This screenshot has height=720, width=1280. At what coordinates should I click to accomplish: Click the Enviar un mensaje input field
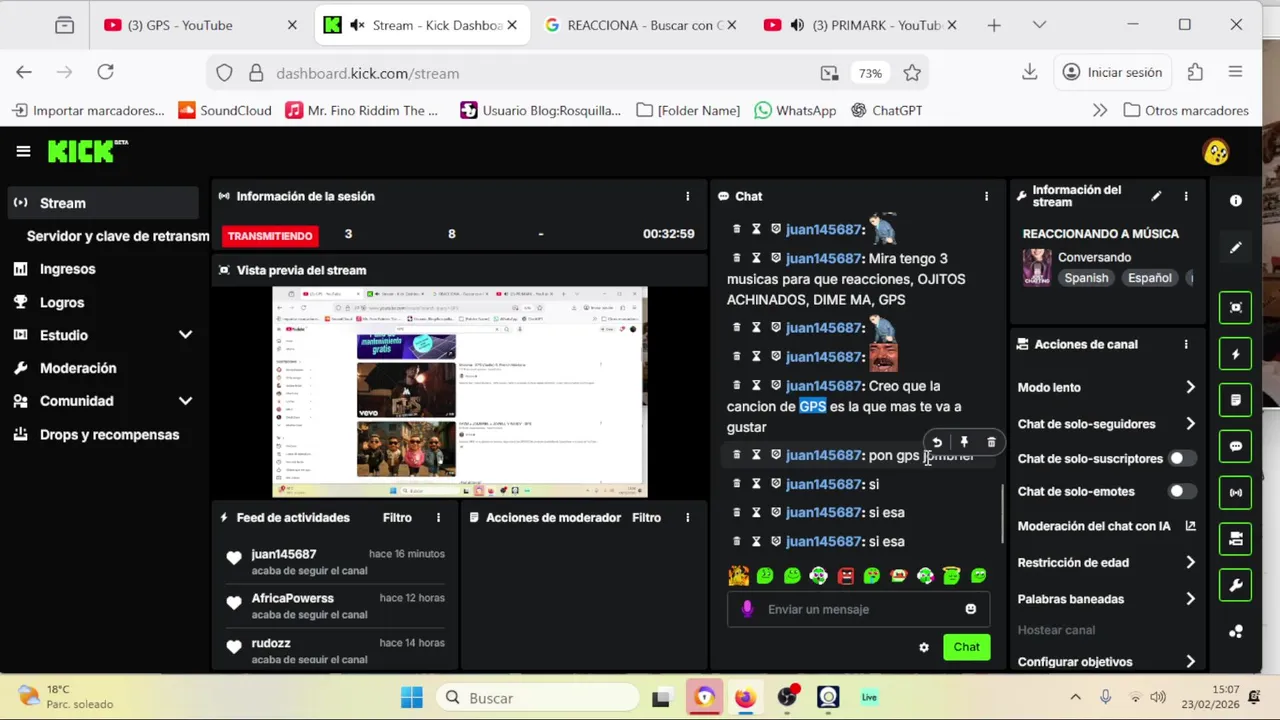click(x=858, y=609)
